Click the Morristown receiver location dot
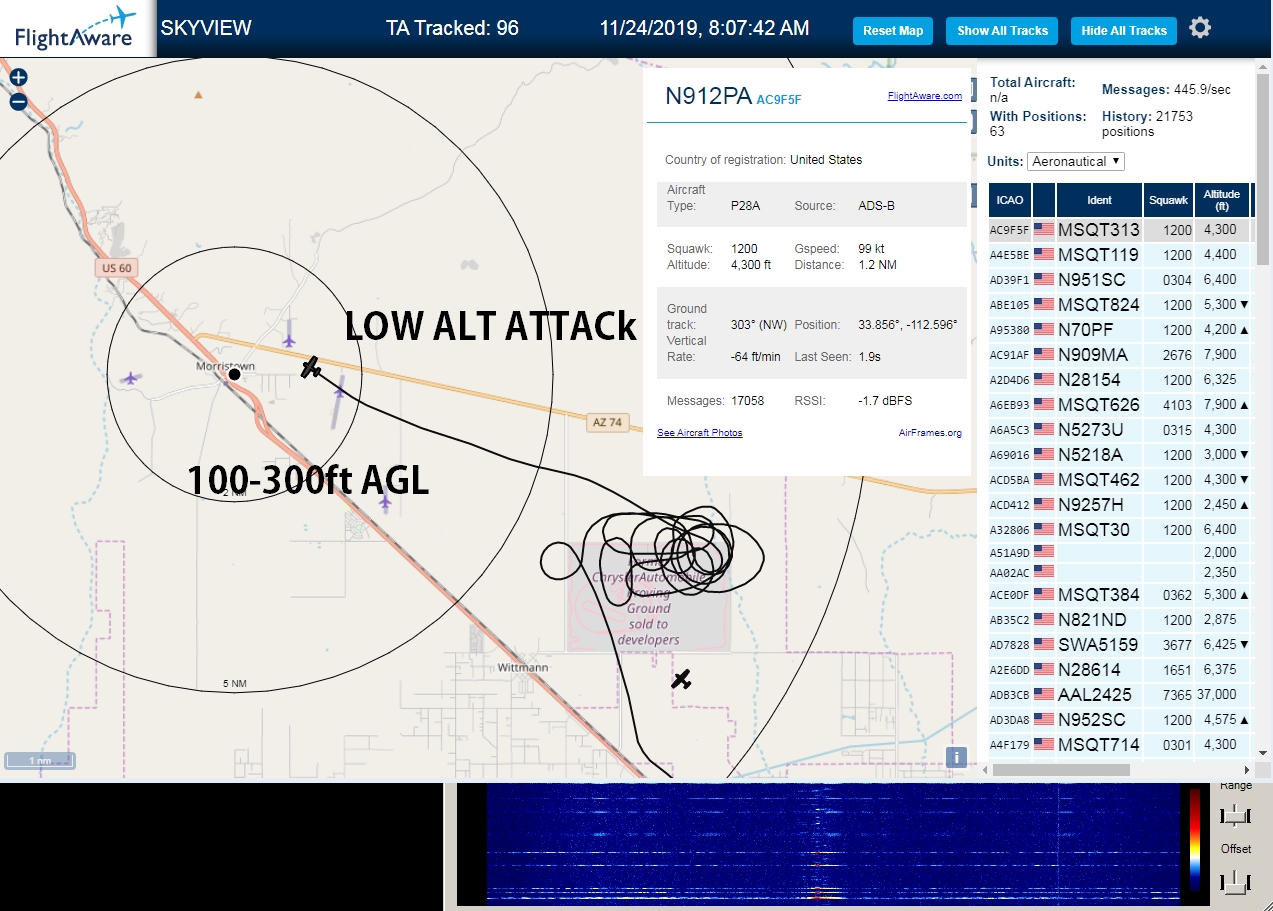The image size is (1273, 911). (234, 374)
